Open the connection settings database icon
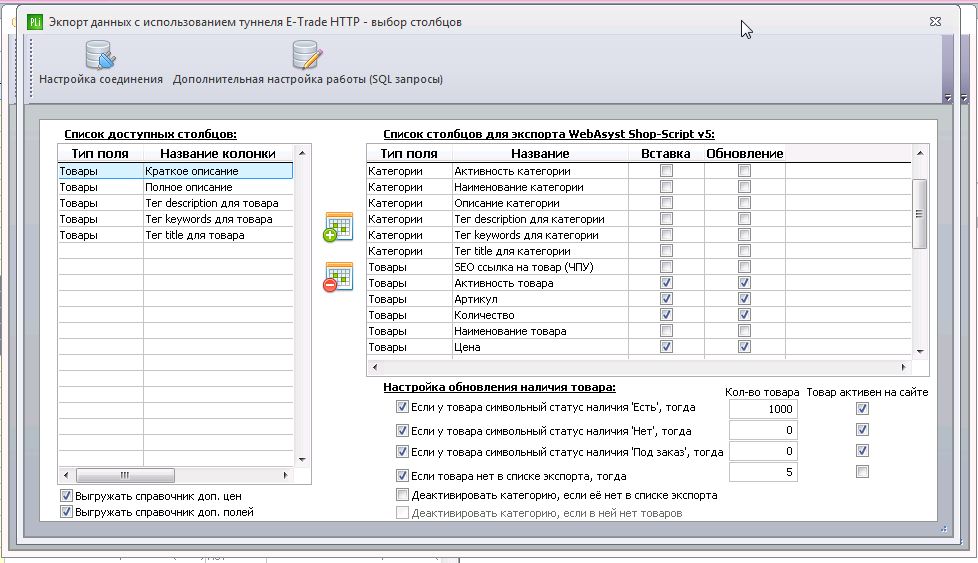This screenshot has width=978, height=563. point(100,55)
